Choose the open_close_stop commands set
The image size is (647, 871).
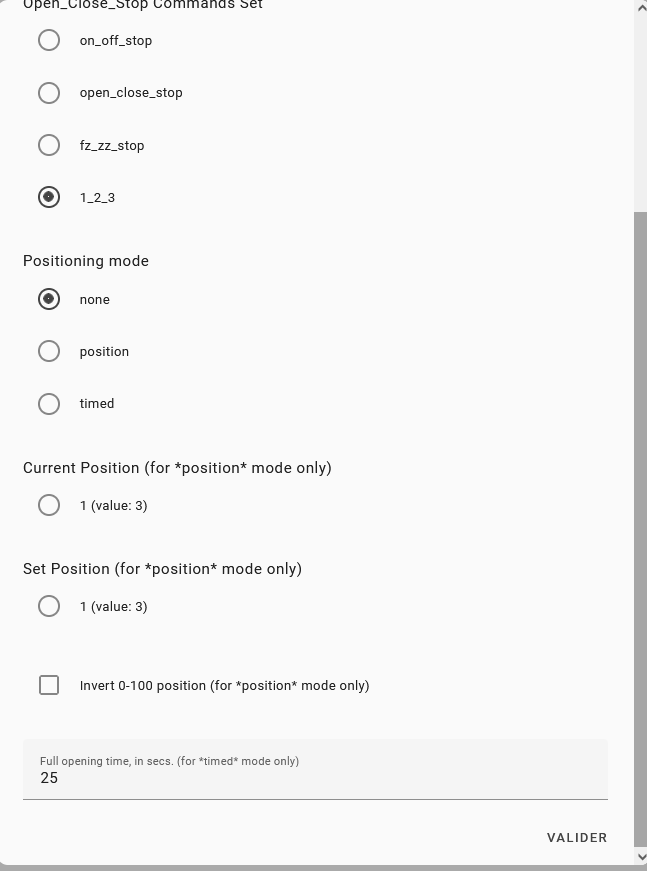[49, 93]
